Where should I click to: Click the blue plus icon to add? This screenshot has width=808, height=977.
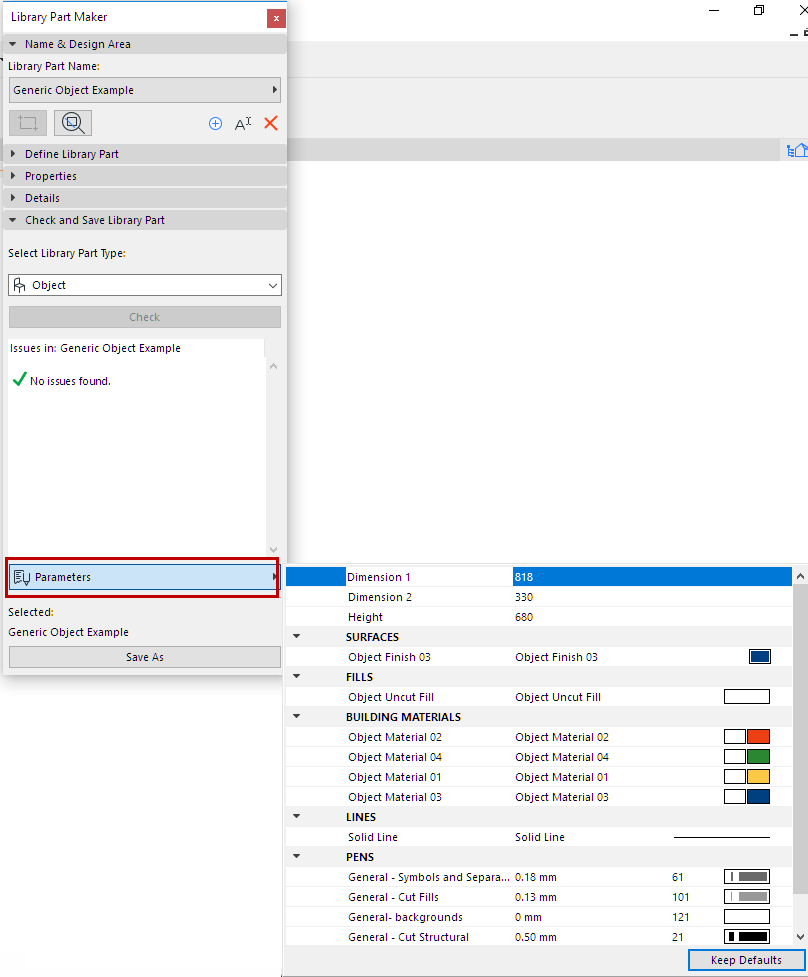click(x=215, y=123)
